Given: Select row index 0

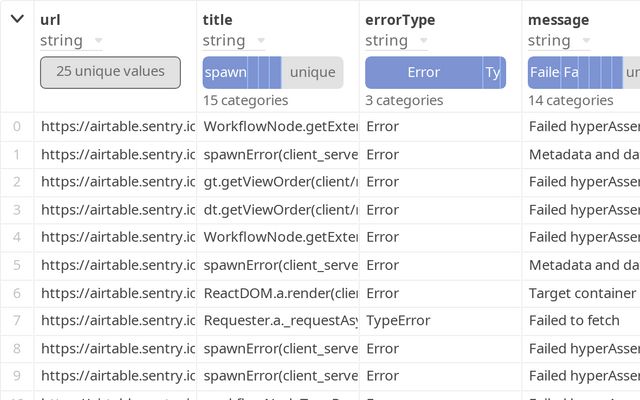Looking at the screenshot, I should pos(16,126).
